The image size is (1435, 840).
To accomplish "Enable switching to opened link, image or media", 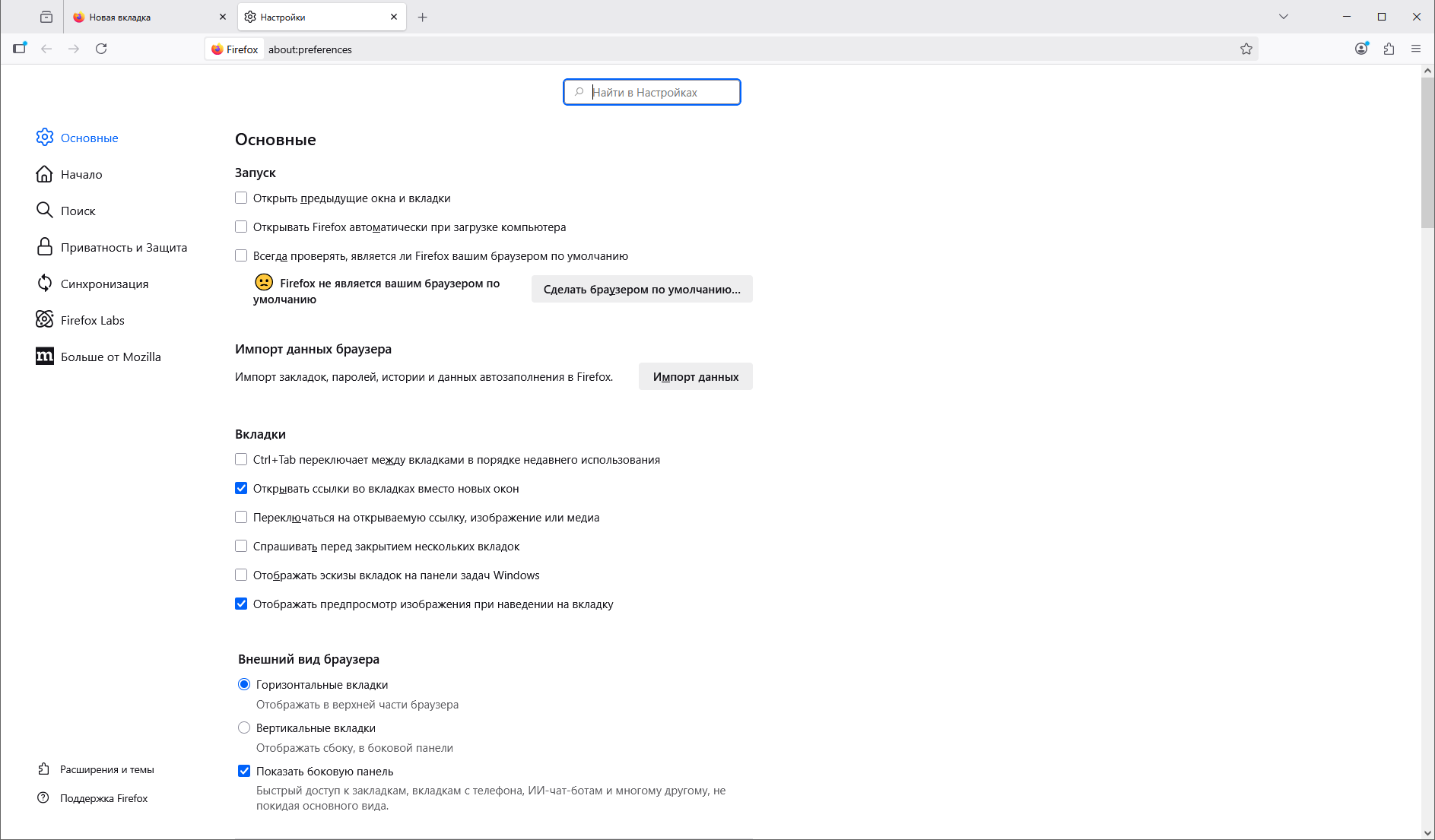I will tap(241, 517).
